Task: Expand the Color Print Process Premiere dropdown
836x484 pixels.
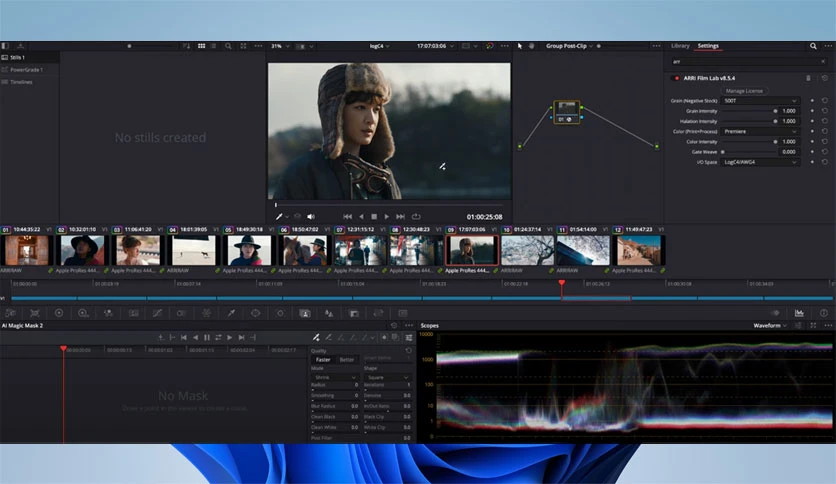Action: click(760, 131)
